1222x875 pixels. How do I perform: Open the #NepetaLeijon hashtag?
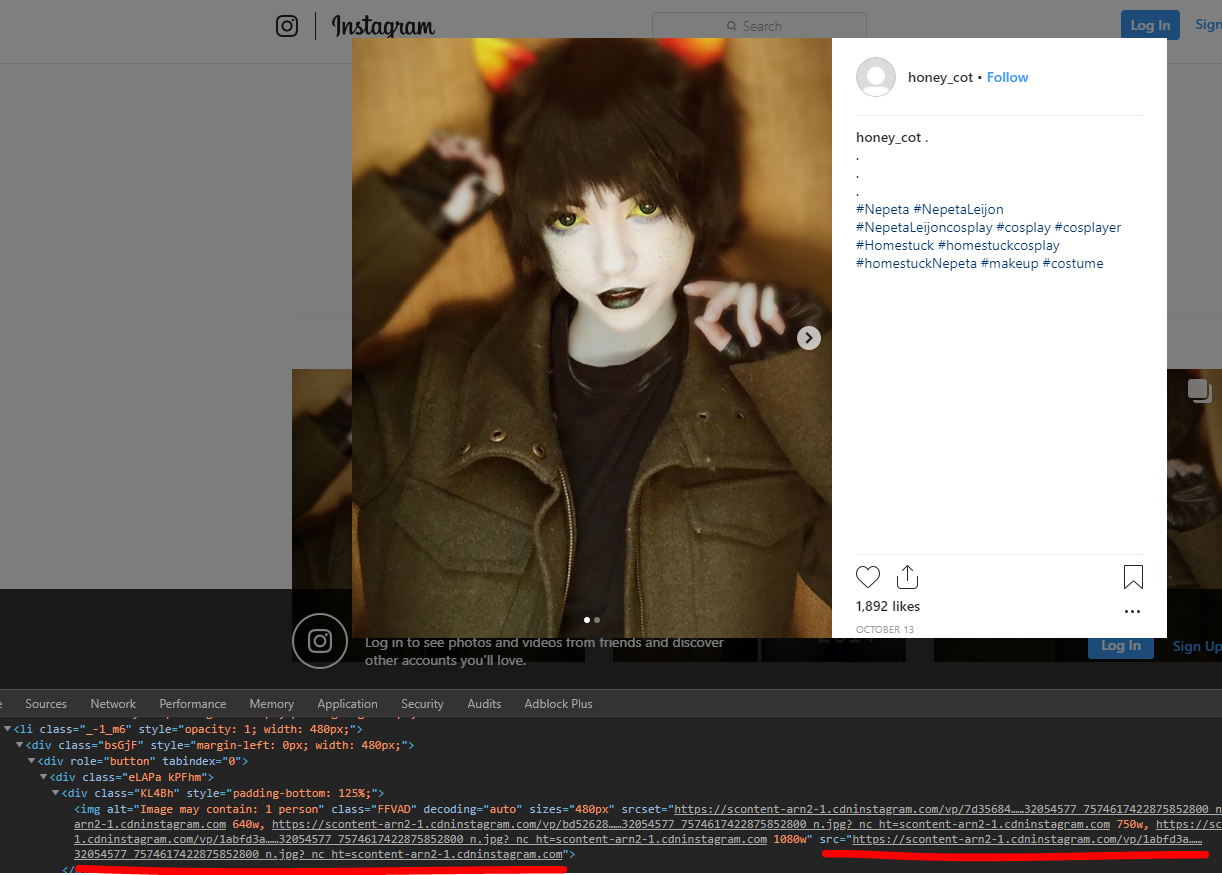coord(958,209)
